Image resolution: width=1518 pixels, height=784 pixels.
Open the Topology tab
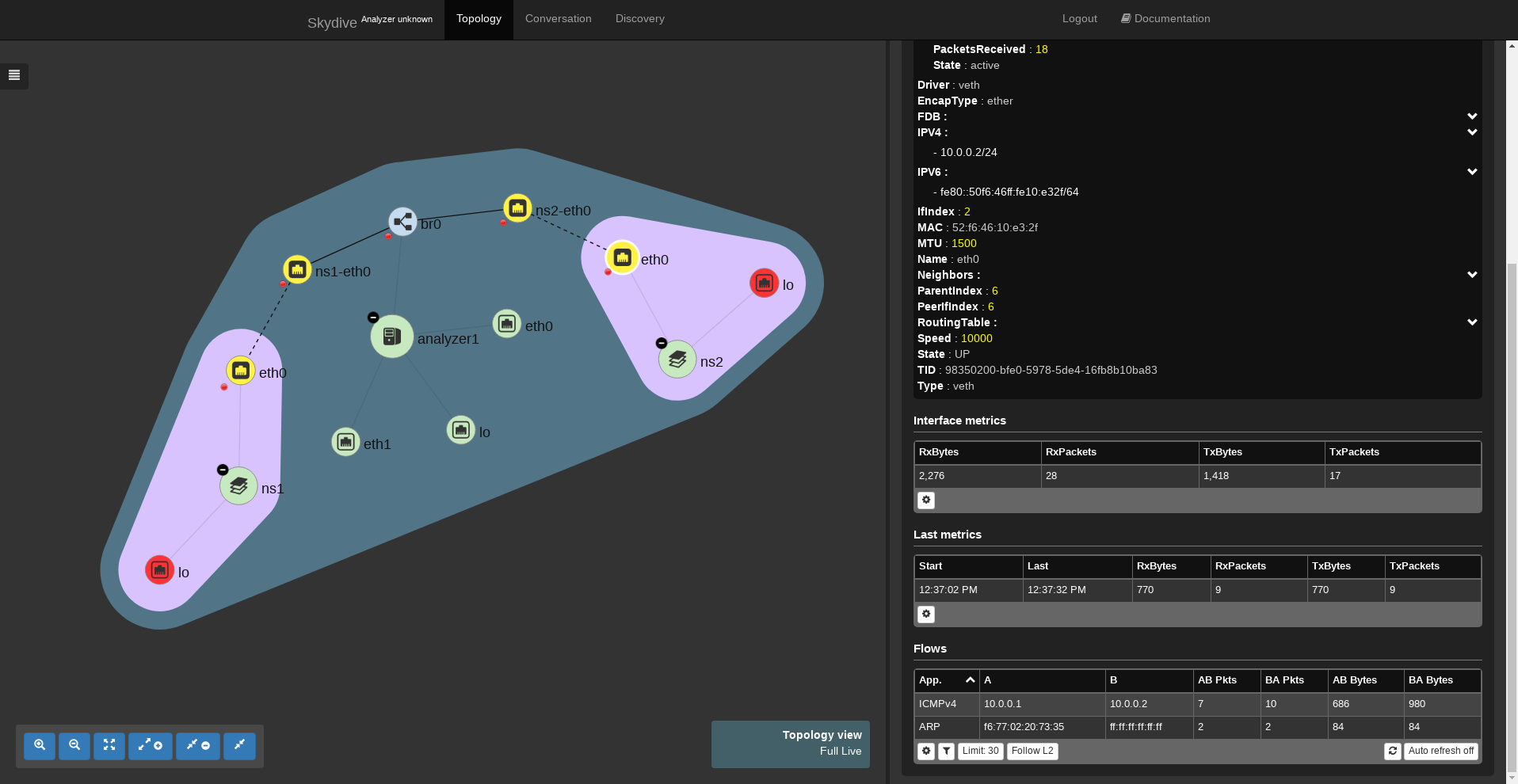click(479, 19)
